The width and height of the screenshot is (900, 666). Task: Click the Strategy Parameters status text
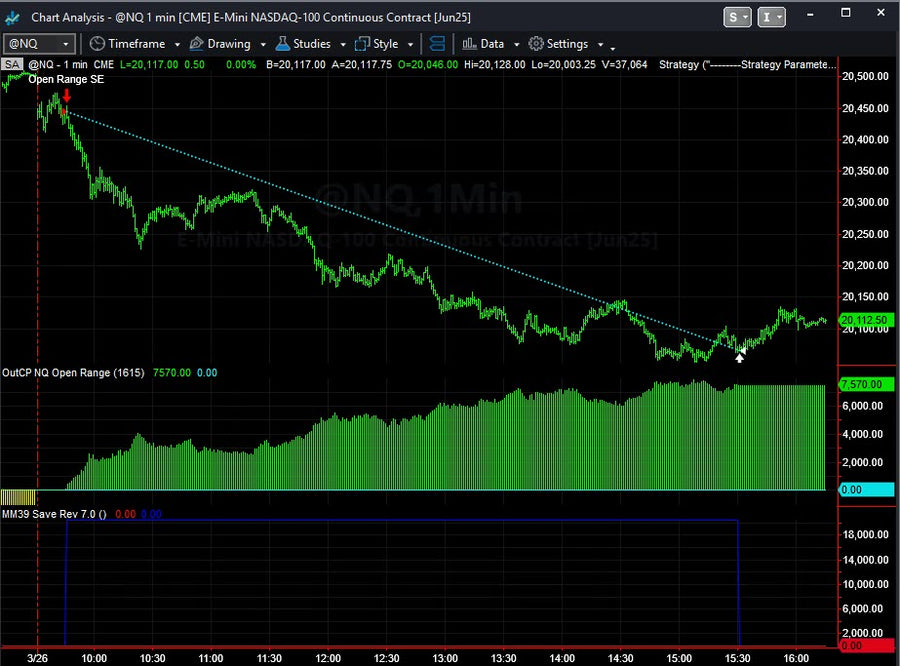(747, 64)
